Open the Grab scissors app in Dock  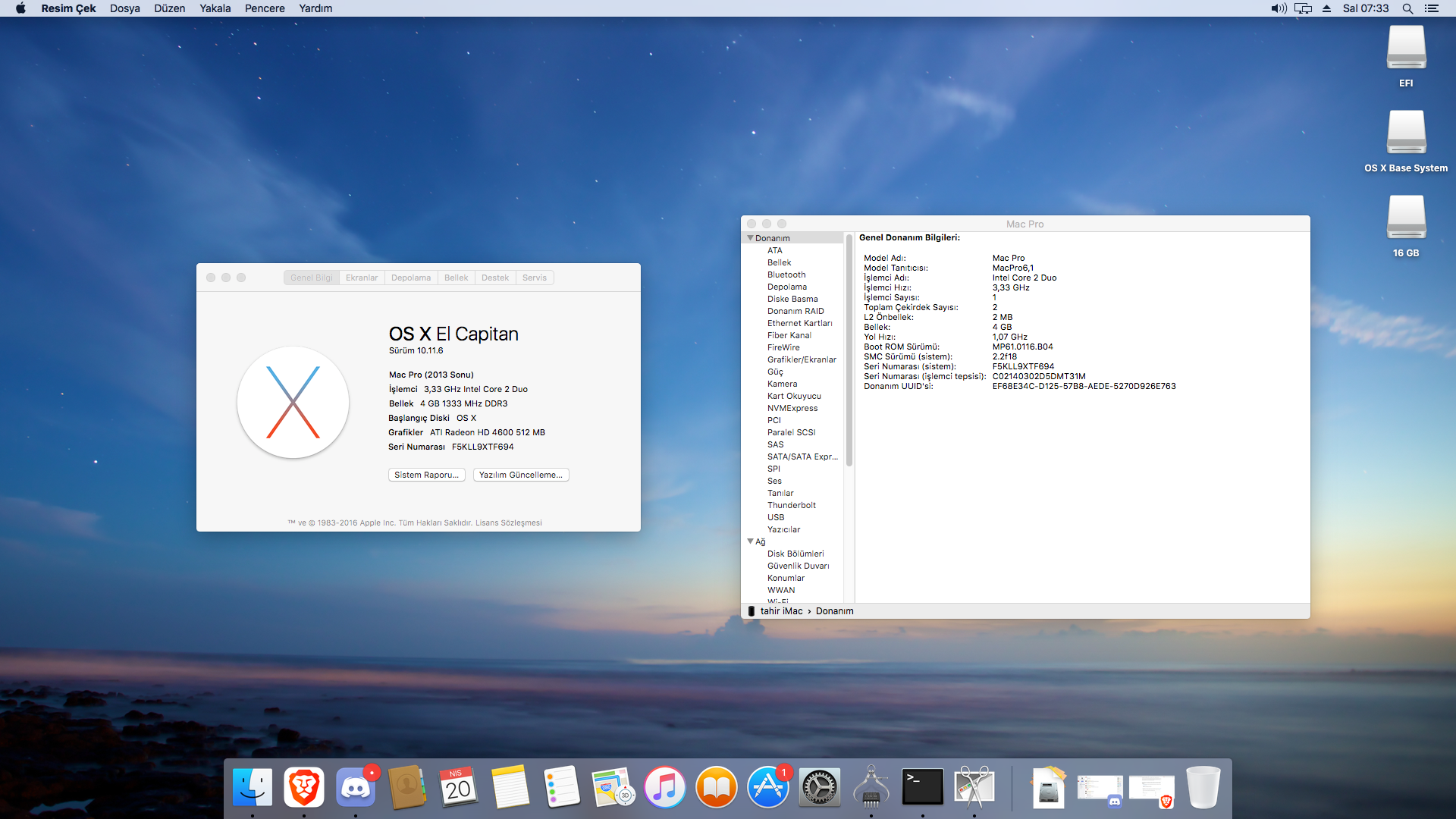pos(974,787)
